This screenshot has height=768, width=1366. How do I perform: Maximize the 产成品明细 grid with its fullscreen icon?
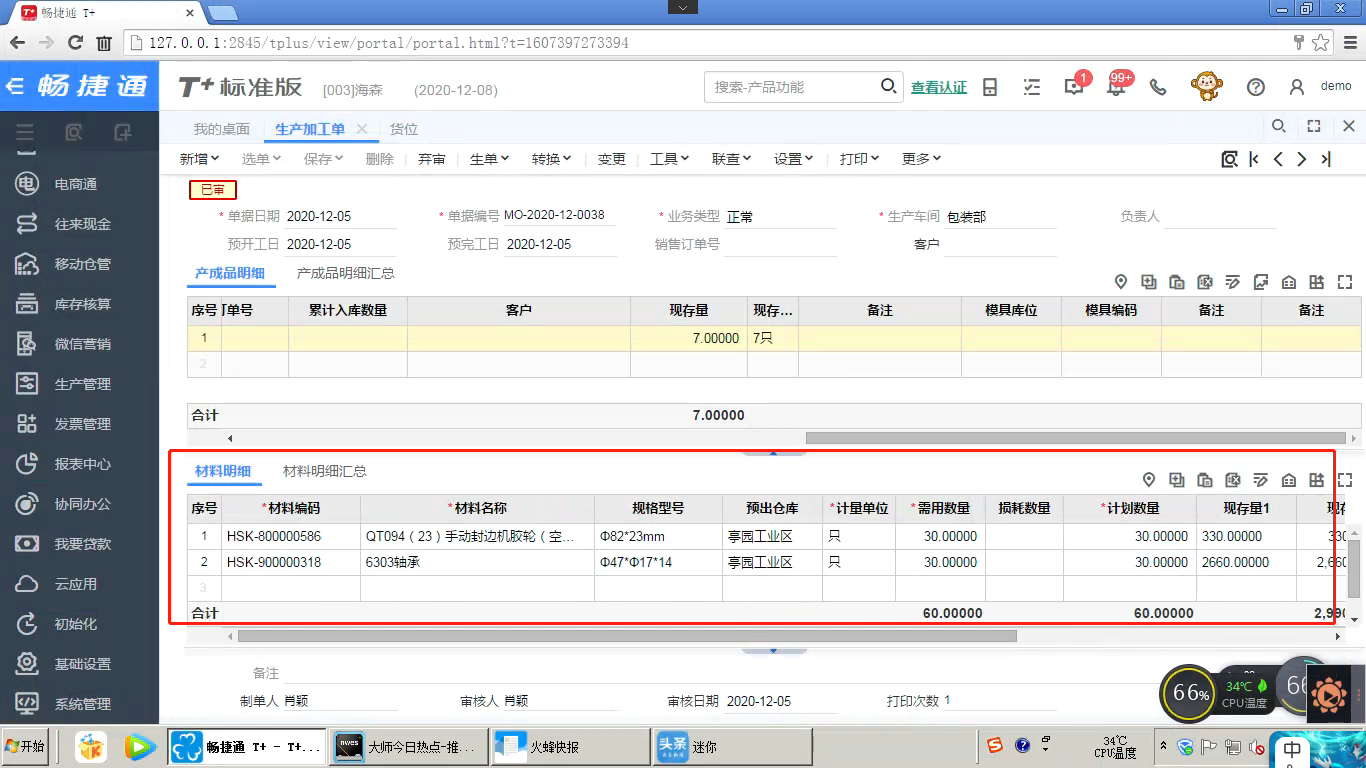point(1345,282)
